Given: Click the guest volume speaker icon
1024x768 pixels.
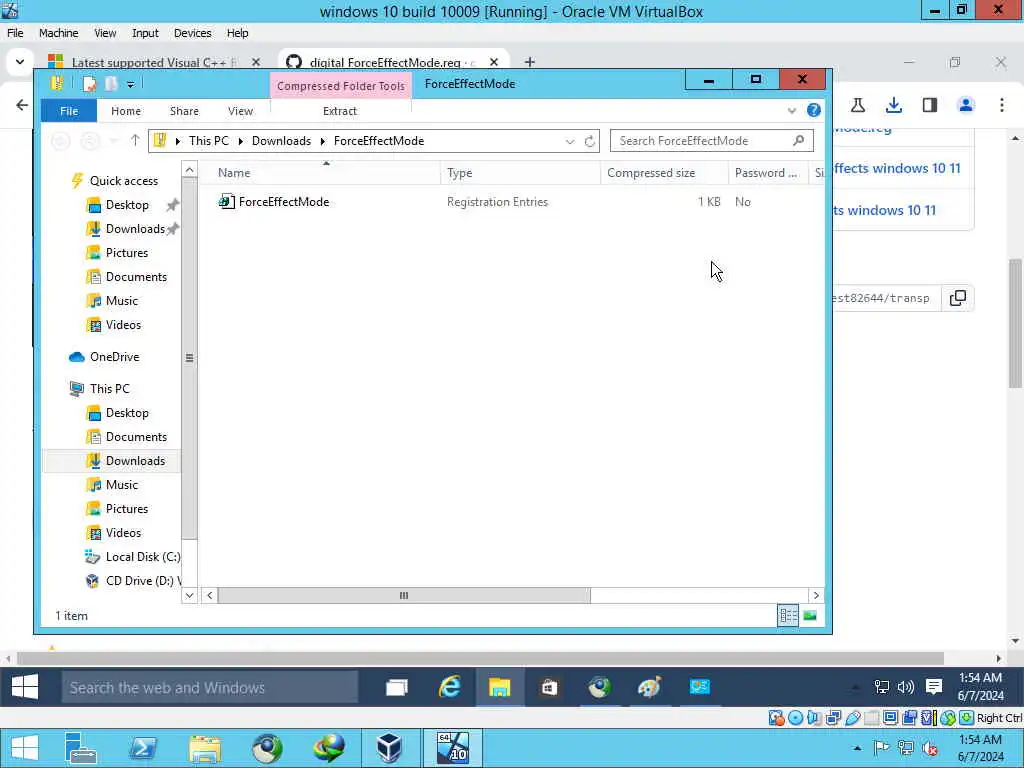Looking at the screenshot, I should pyautogui.click(x=906, y=686).
